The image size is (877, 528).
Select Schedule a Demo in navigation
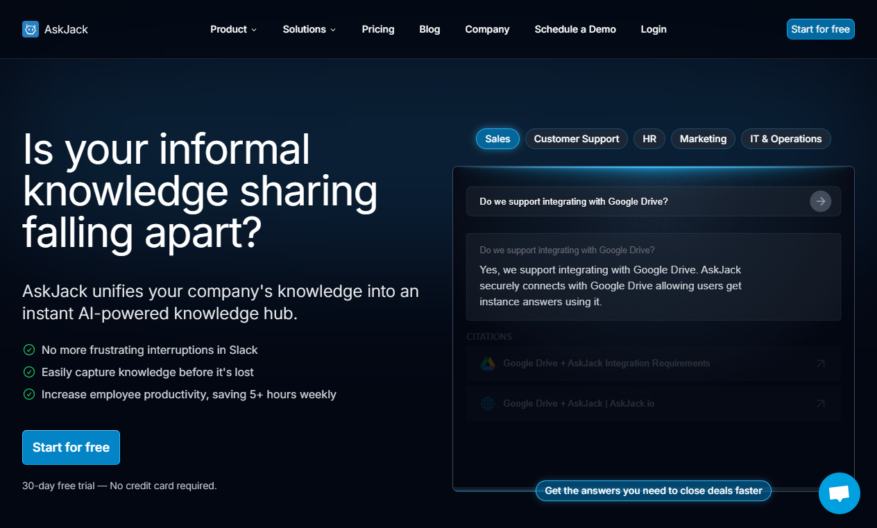(x=575, y=29)
